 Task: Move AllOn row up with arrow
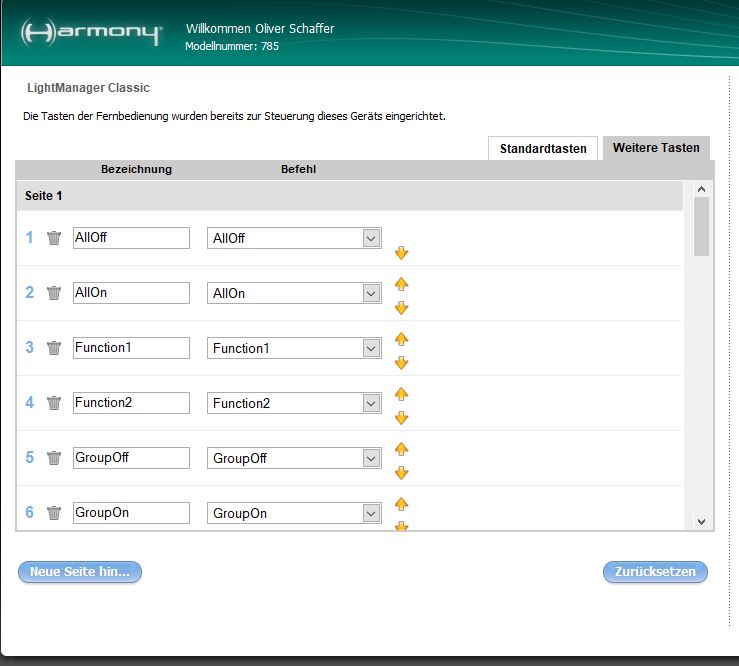pos(402,284)
